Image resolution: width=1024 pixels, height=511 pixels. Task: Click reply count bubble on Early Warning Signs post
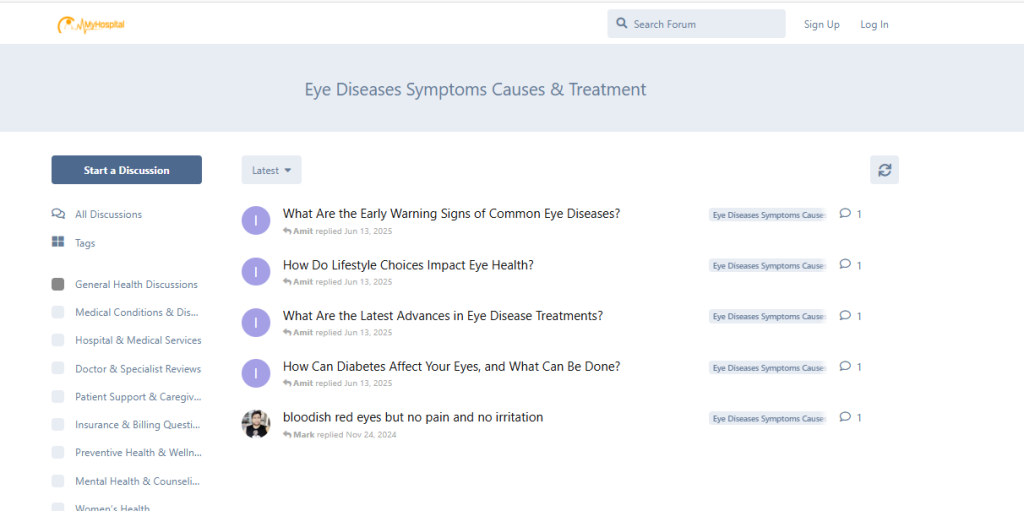[846, 214]
